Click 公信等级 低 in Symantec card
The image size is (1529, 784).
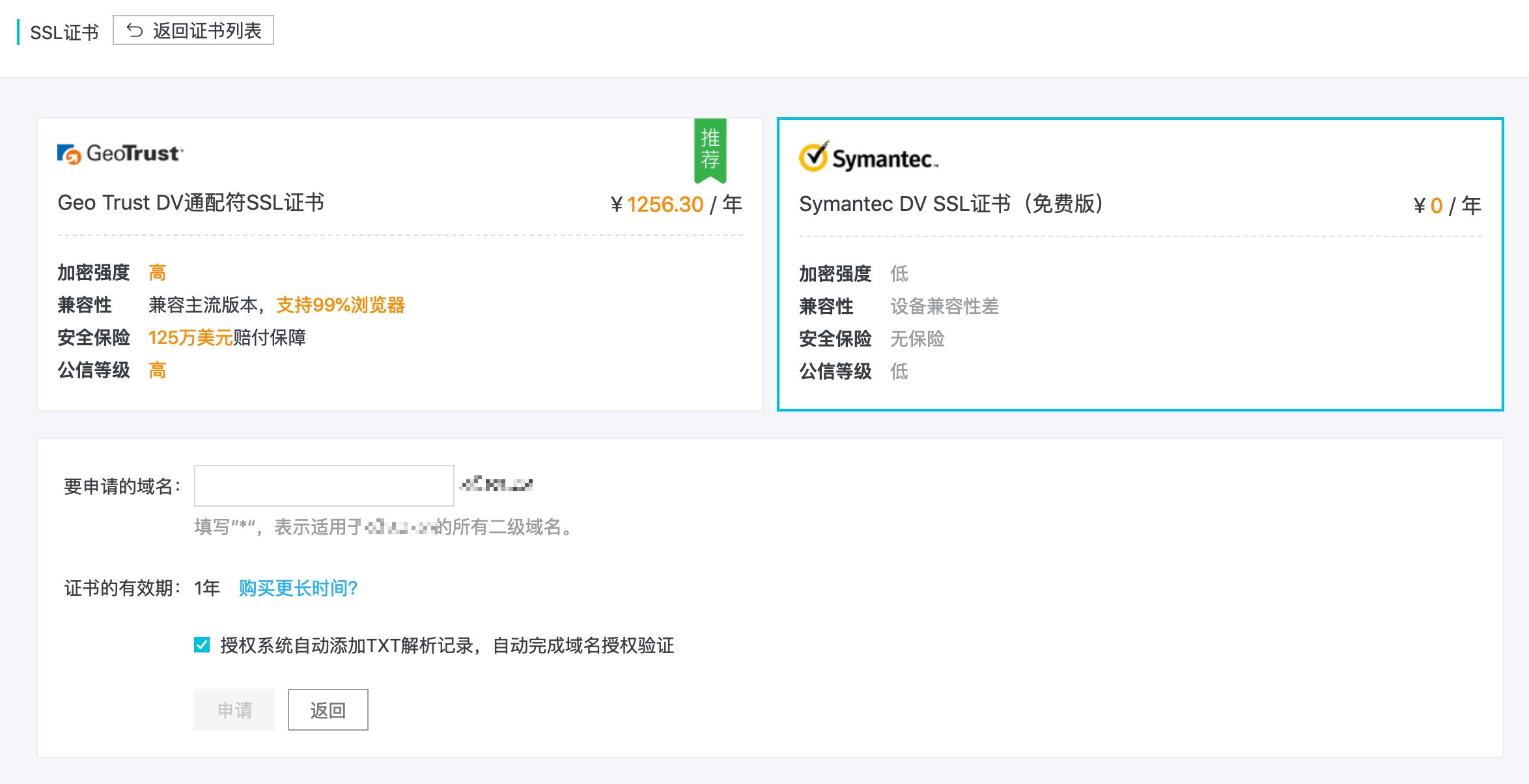coord(854,371)
